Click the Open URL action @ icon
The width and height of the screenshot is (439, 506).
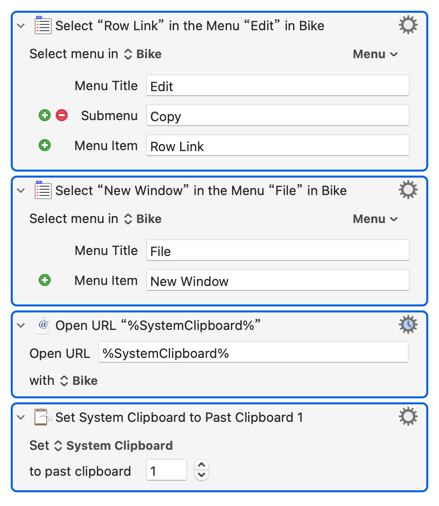click(x=43, y=325)
